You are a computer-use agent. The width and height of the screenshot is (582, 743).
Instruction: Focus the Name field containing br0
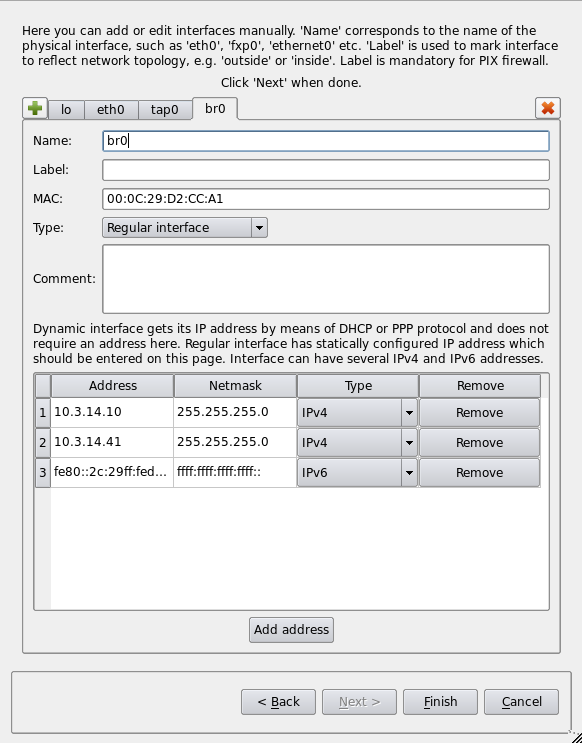pyautogui.click(x=326, y=141)
